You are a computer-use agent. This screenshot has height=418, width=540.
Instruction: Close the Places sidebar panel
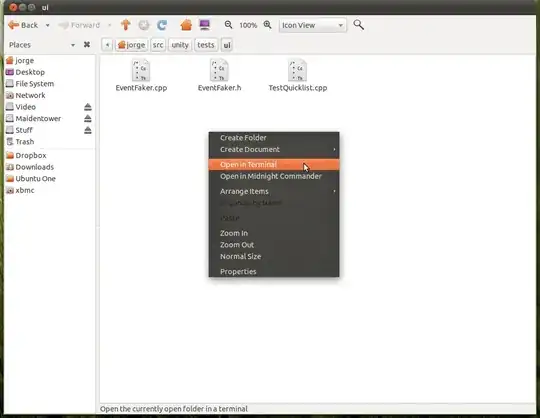coord(87,44)
